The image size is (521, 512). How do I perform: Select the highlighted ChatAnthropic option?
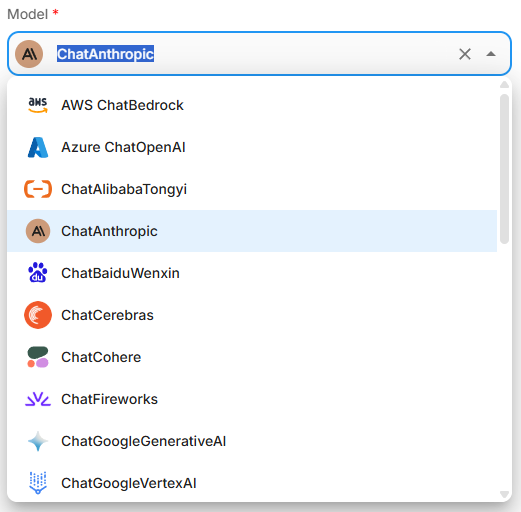tap(252, 231)
